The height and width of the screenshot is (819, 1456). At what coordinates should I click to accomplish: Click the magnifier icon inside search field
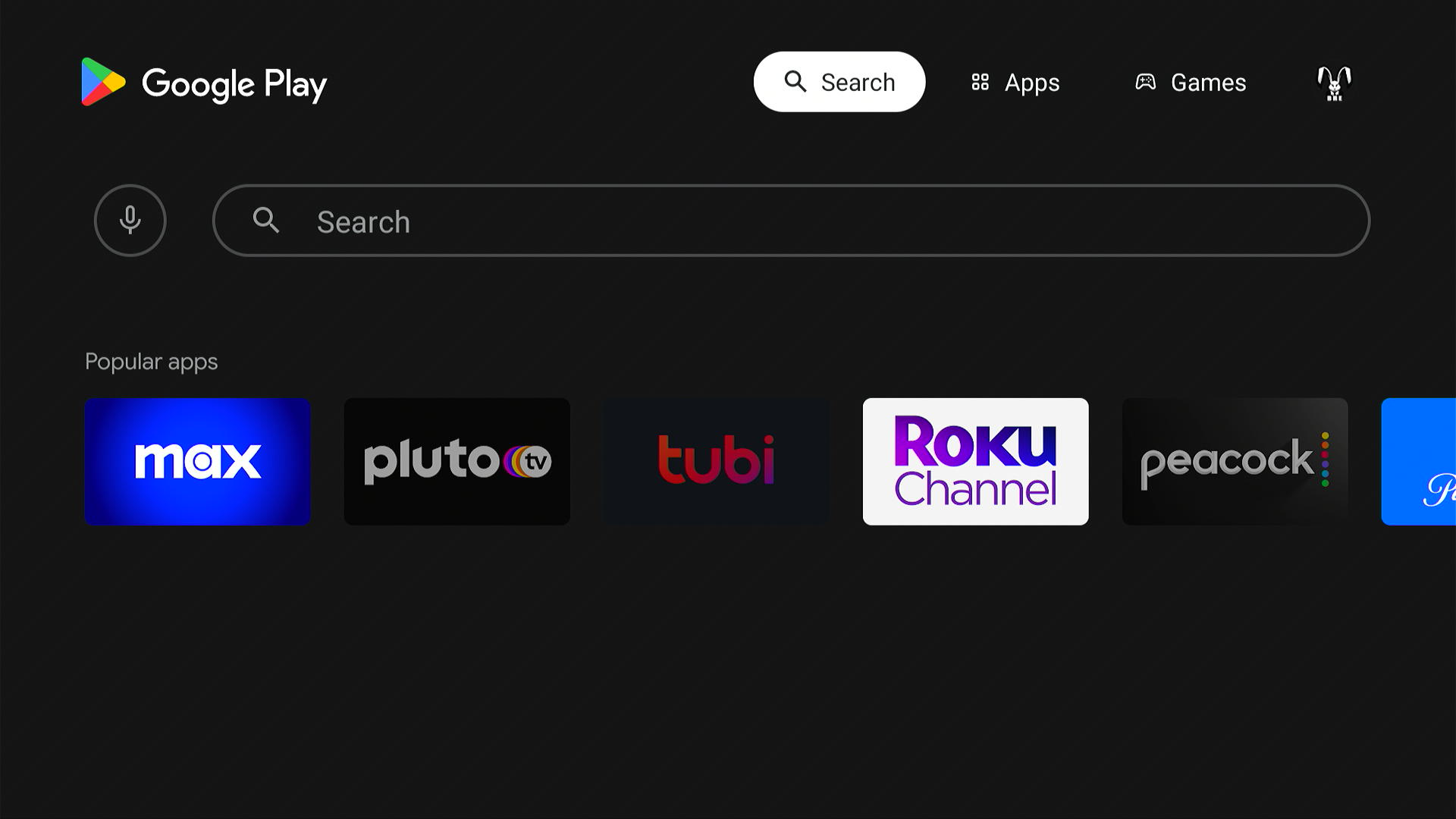click(x=266, y=220)
